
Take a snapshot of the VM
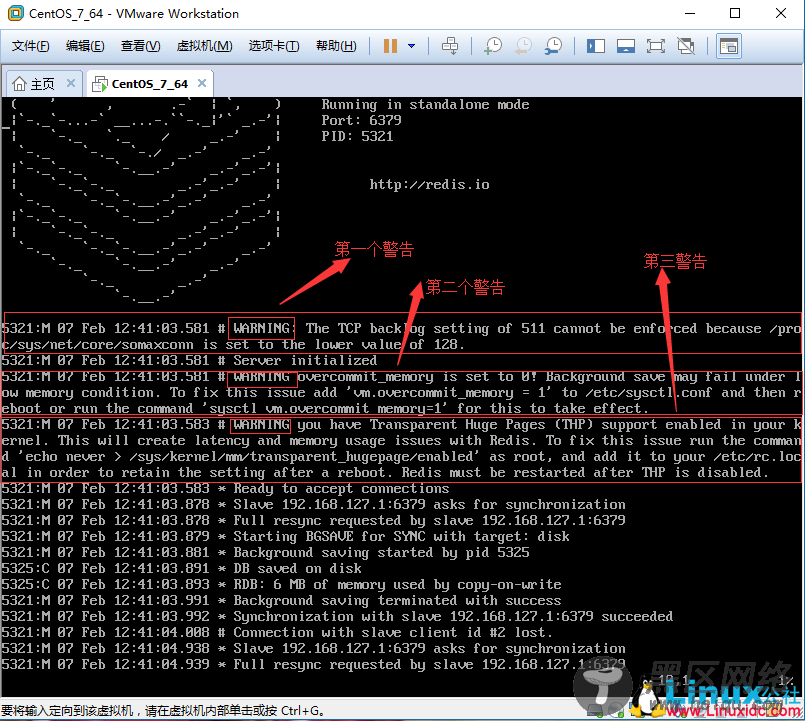(493, 46)
